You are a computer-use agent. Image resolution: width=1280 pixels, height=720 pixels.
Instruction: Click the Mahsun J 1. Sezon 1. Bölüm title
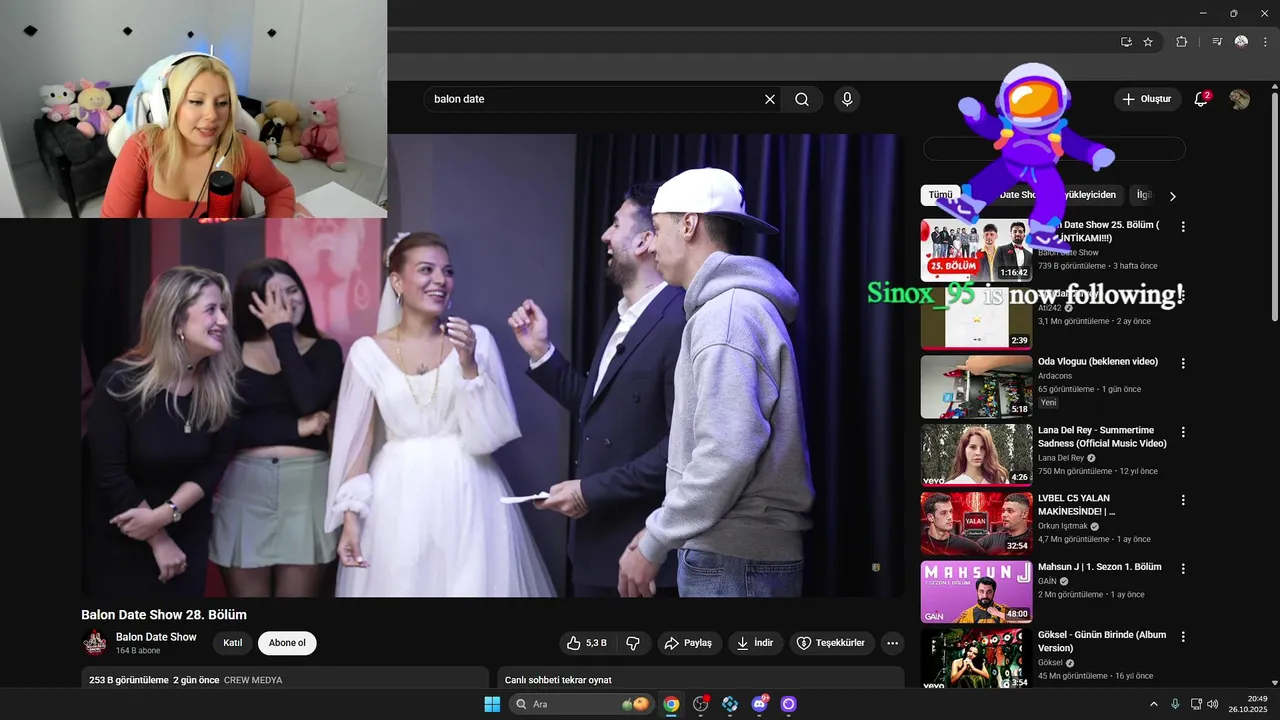(1100, 567)
